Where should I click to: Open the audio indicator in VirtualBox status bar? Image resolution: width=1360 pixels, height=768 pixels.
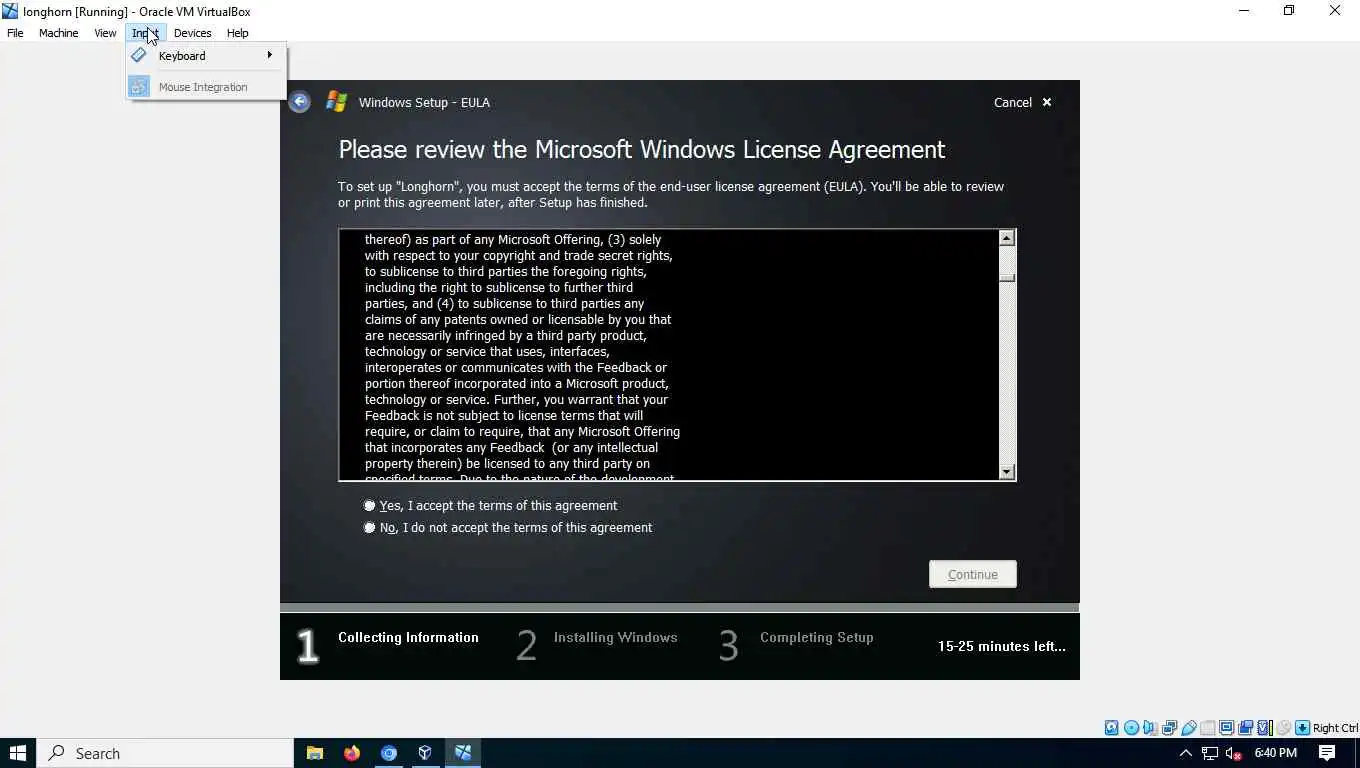coord(1150,728)
